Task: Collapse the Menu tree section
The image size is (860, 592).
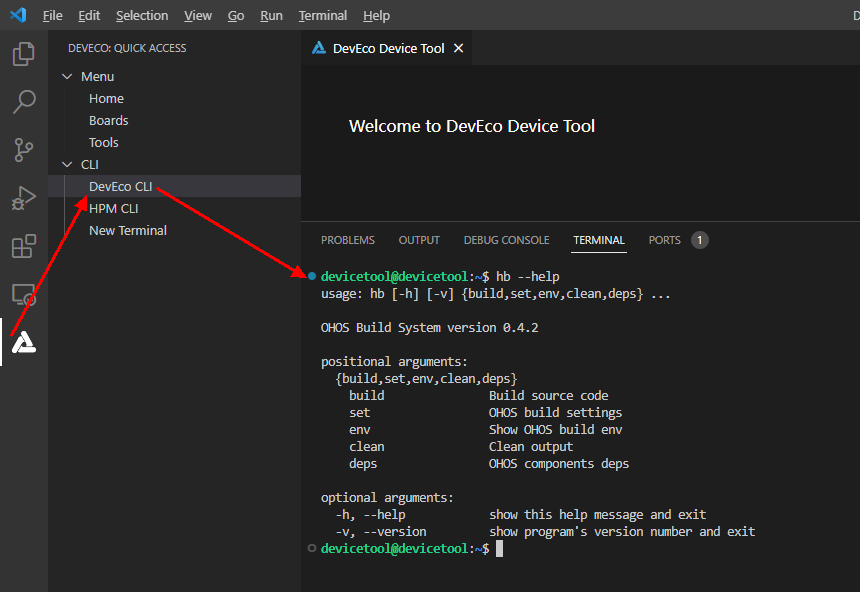Action: [67, 77]
